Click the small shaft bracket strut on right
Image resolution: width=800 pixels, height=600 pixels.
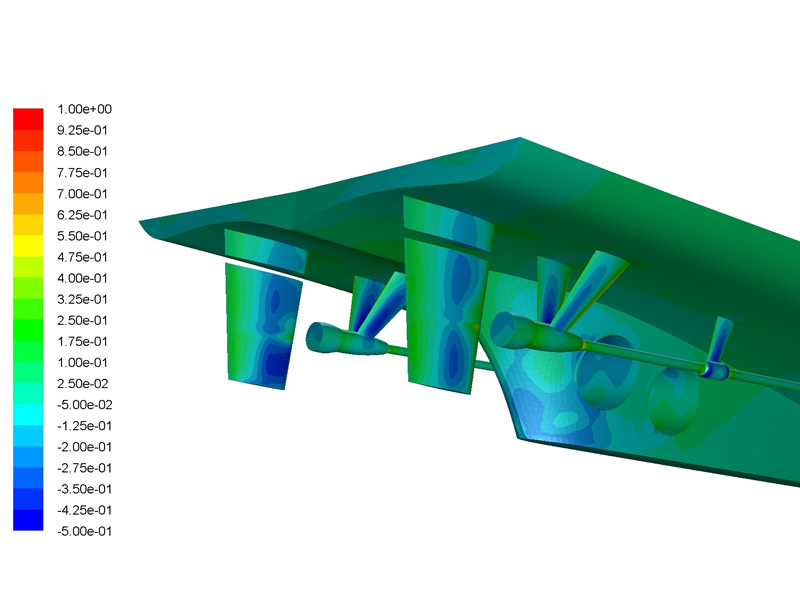click(x=720, y=341)
